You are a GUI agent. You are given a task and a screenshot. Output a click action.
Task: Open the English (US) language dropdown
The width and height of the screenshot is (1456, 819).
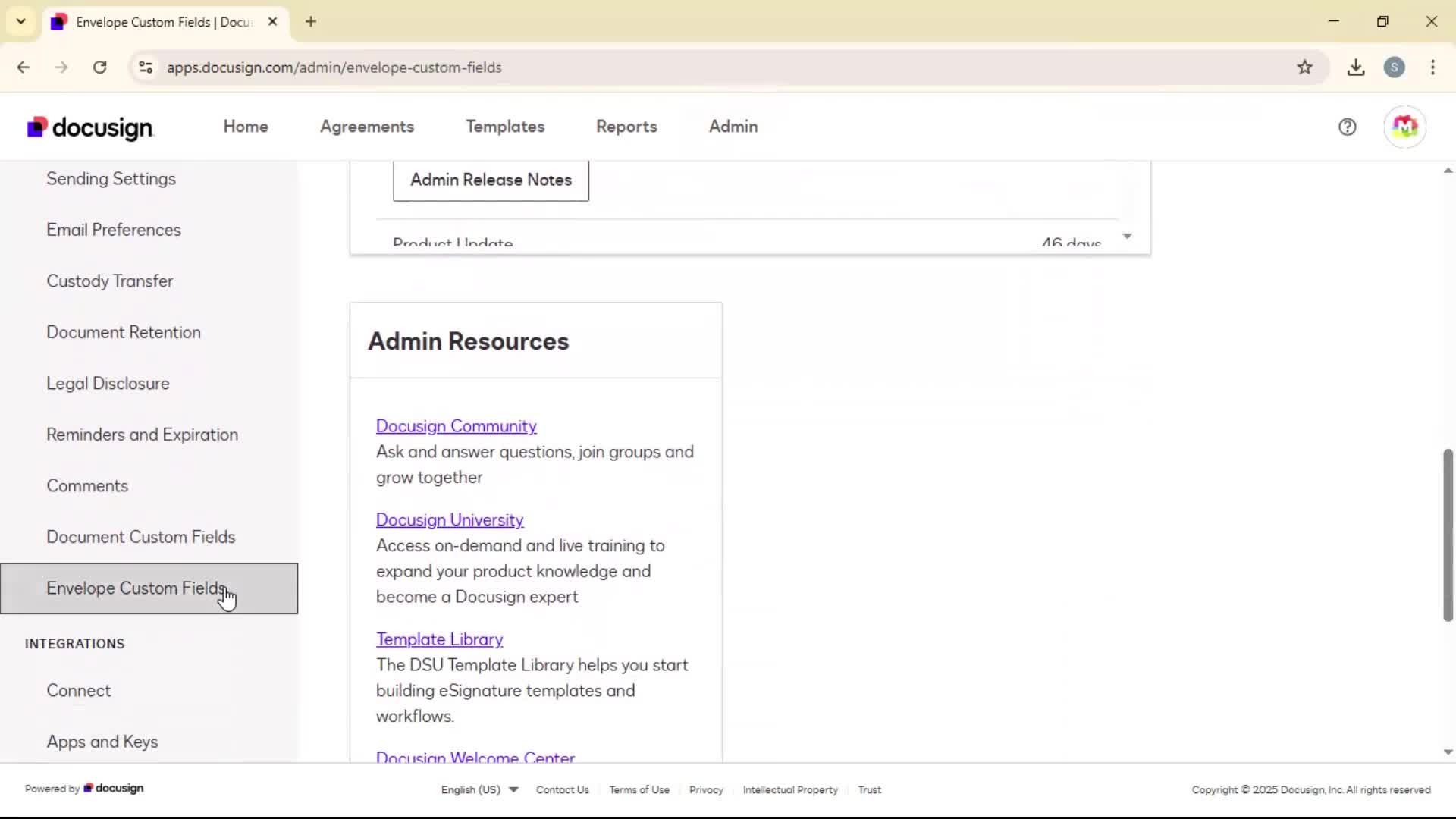(479, 789)
